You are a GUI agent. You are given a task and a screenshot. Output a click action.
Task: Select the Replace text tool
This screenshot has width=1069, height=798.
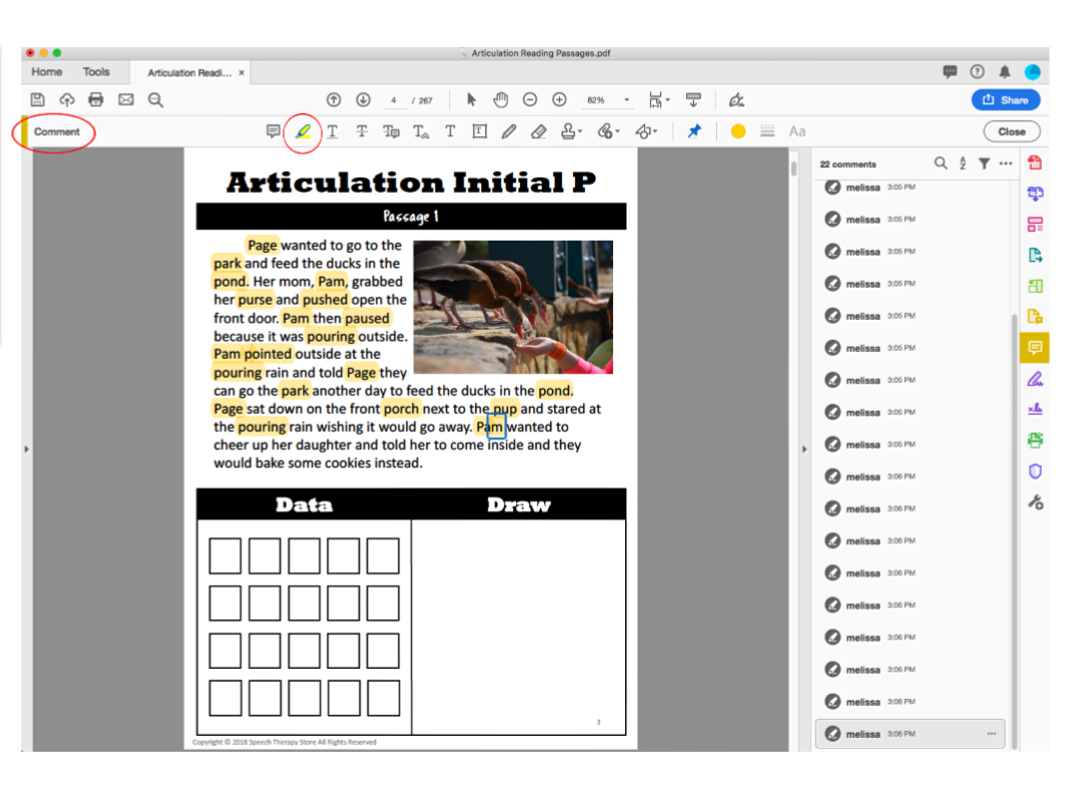[391, 131]
